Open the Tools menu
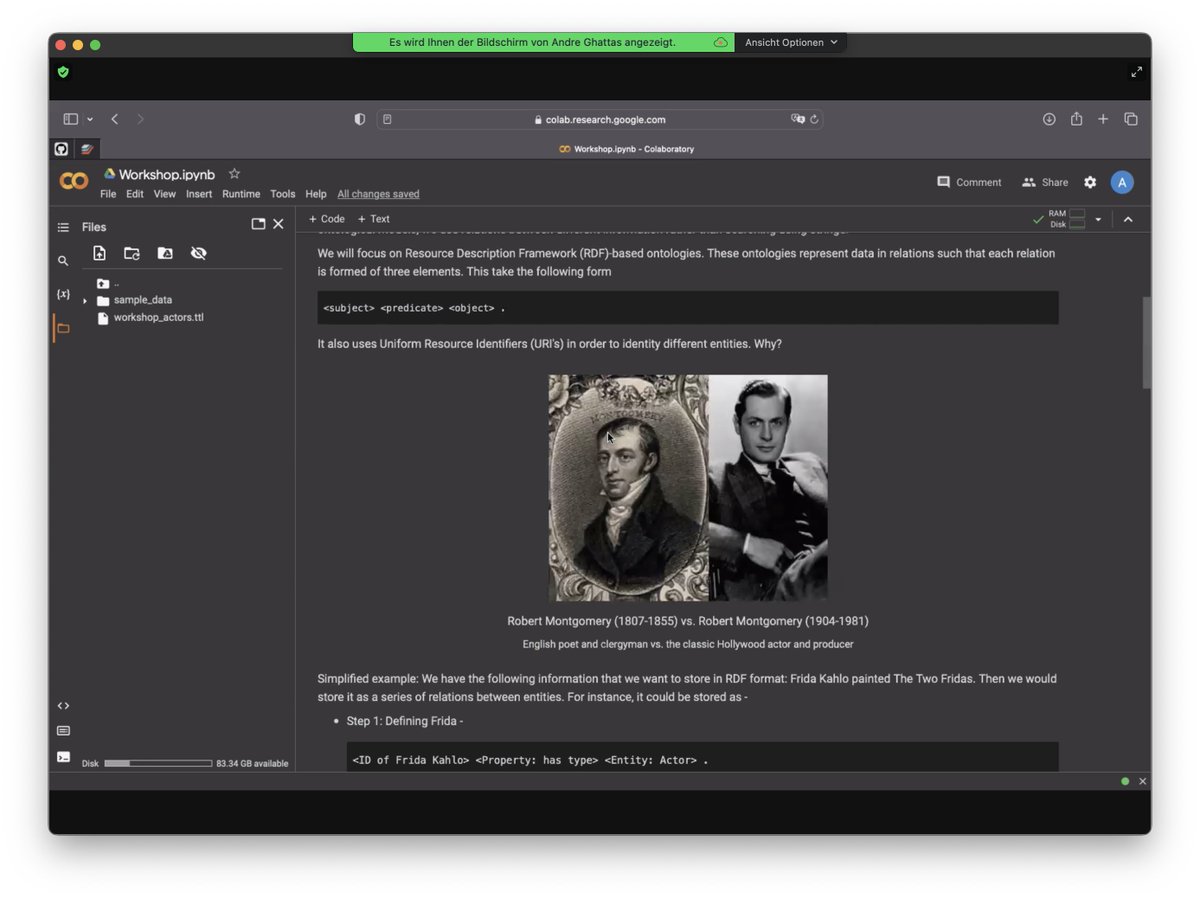Viewport: 1200px width, 899px height. (x=283, y=194)
